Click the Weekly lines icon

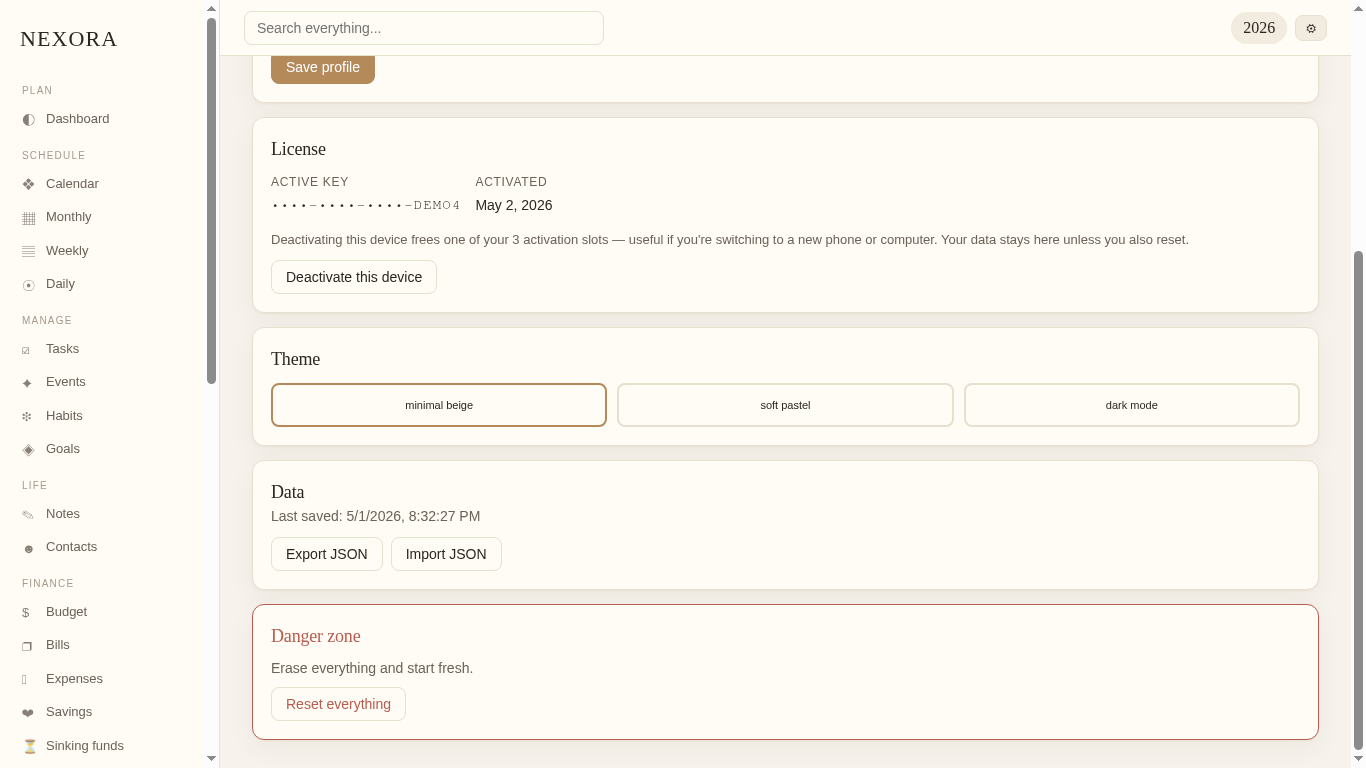(28, 251)
